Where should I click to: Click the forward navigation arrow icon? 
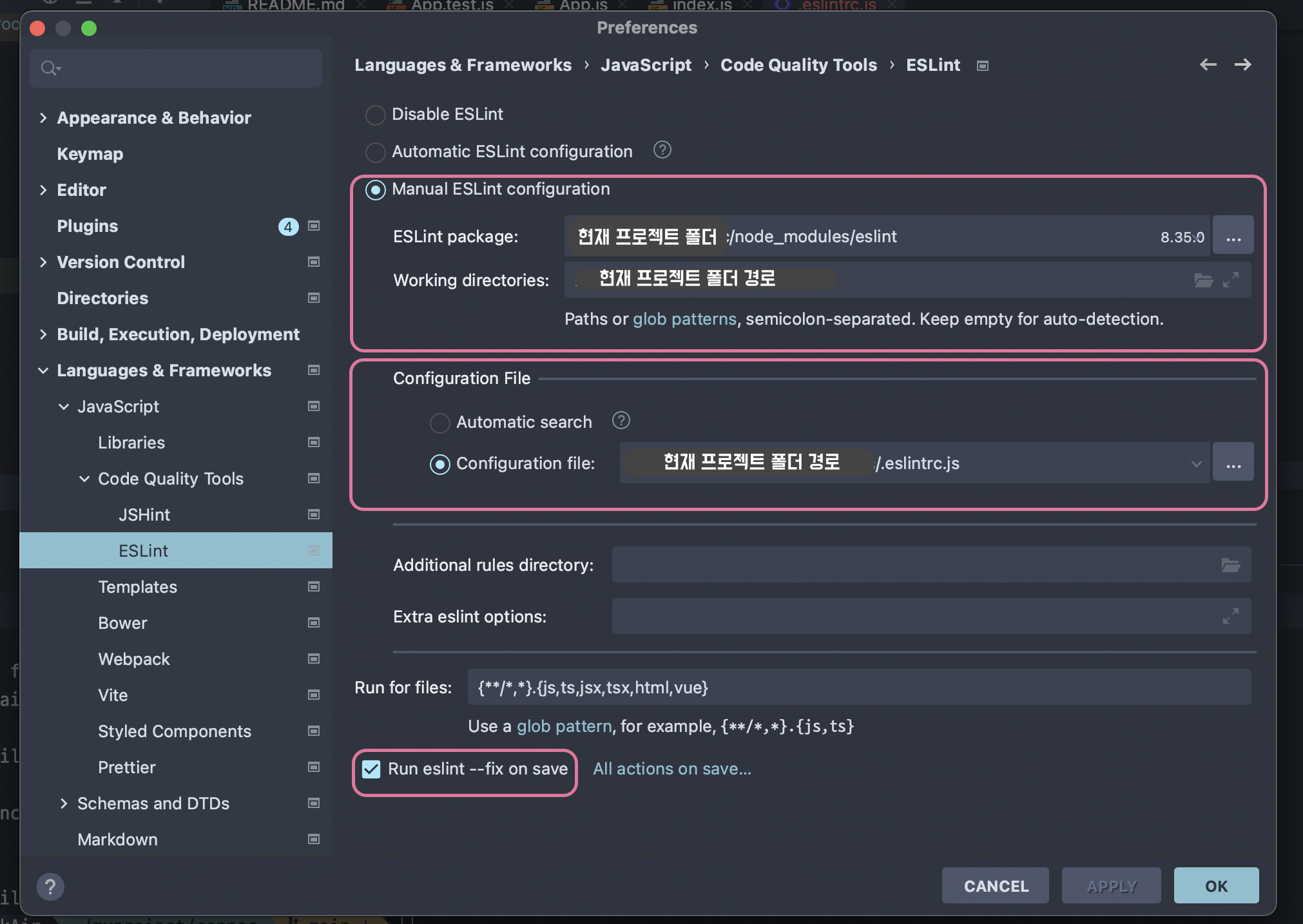coord(1242,64)
